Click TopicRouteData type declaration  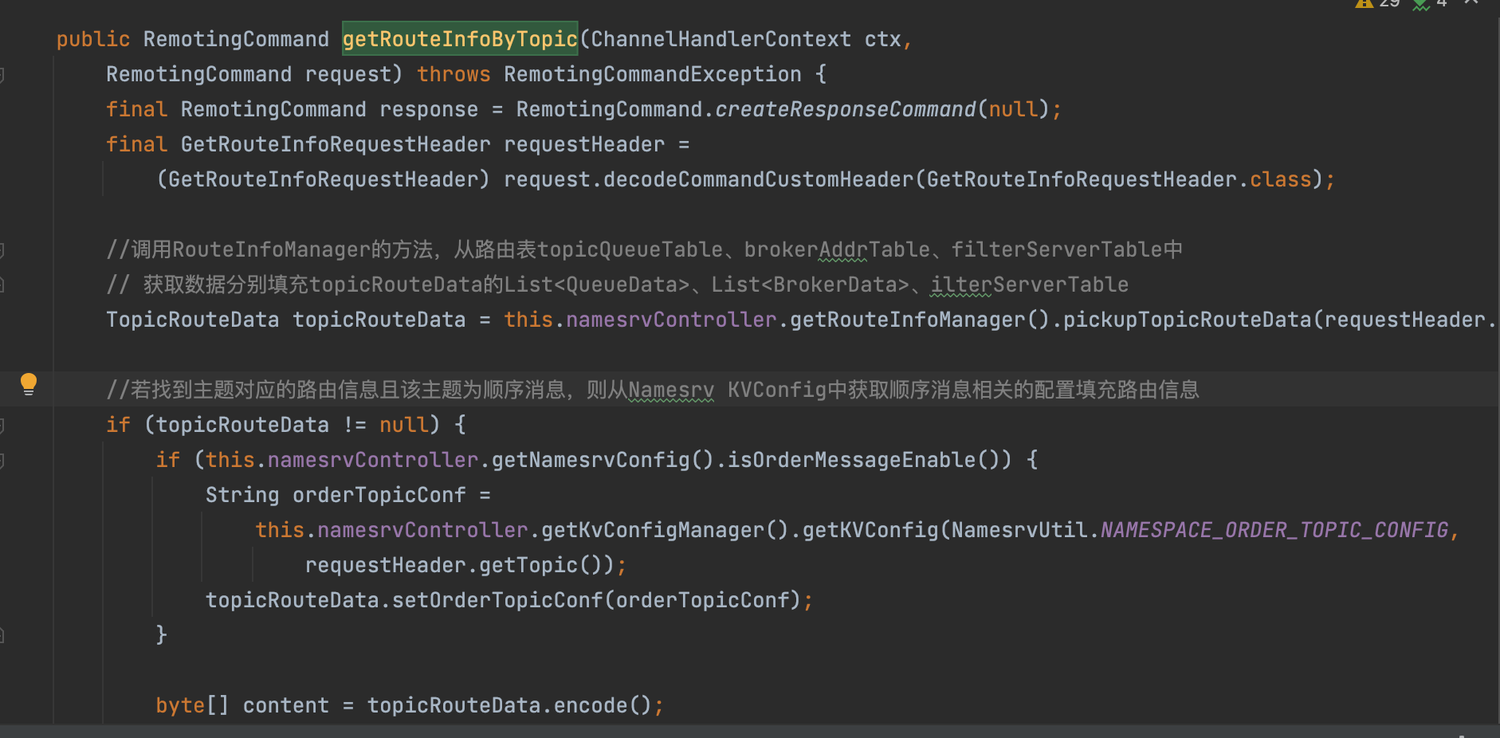point(193,319)
